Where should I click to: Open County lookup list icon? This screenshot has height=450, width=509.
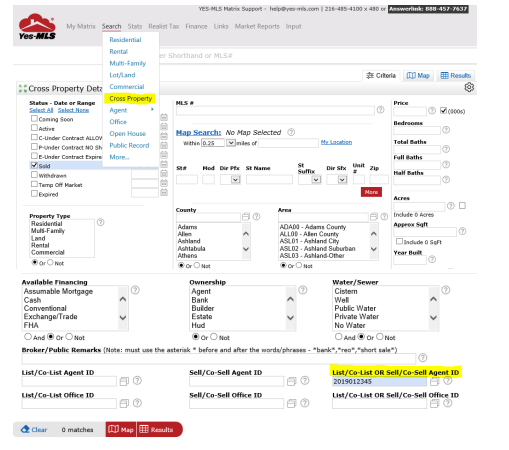pos(246,217)
